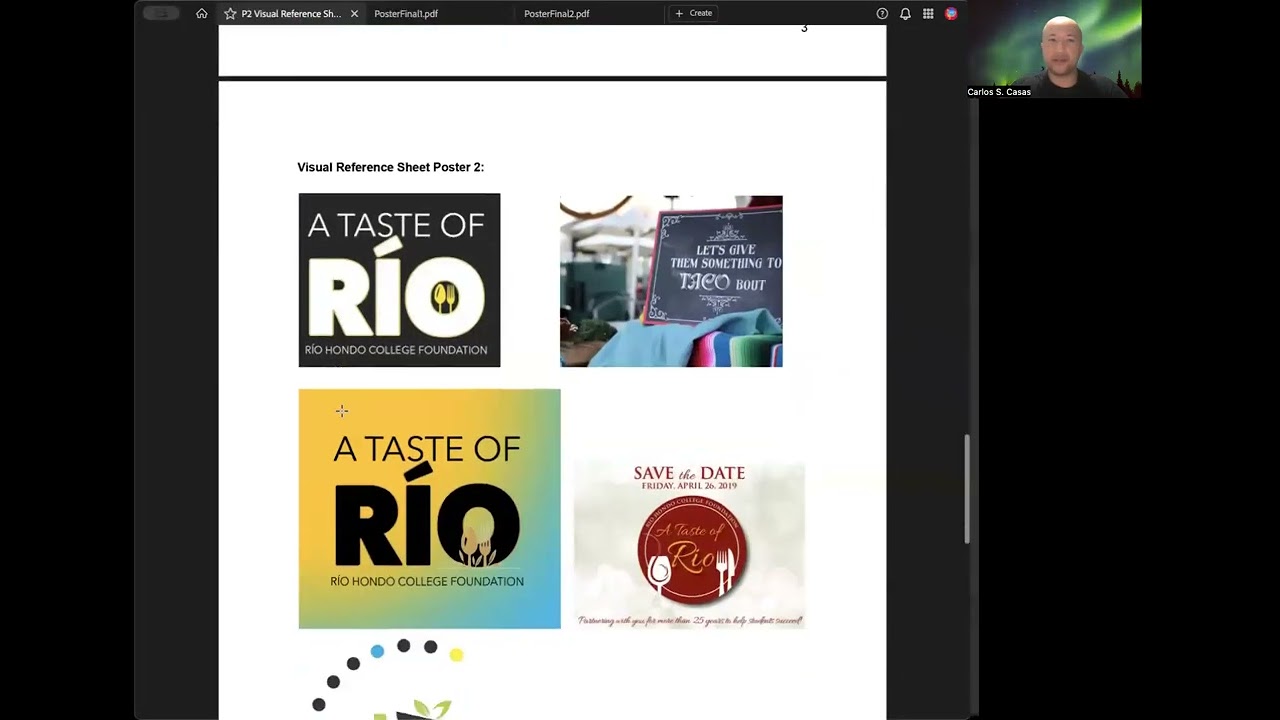Open the PosterFinal2.pdf tab
This screenshot has width=1280, height=720.
click(557, 14)
